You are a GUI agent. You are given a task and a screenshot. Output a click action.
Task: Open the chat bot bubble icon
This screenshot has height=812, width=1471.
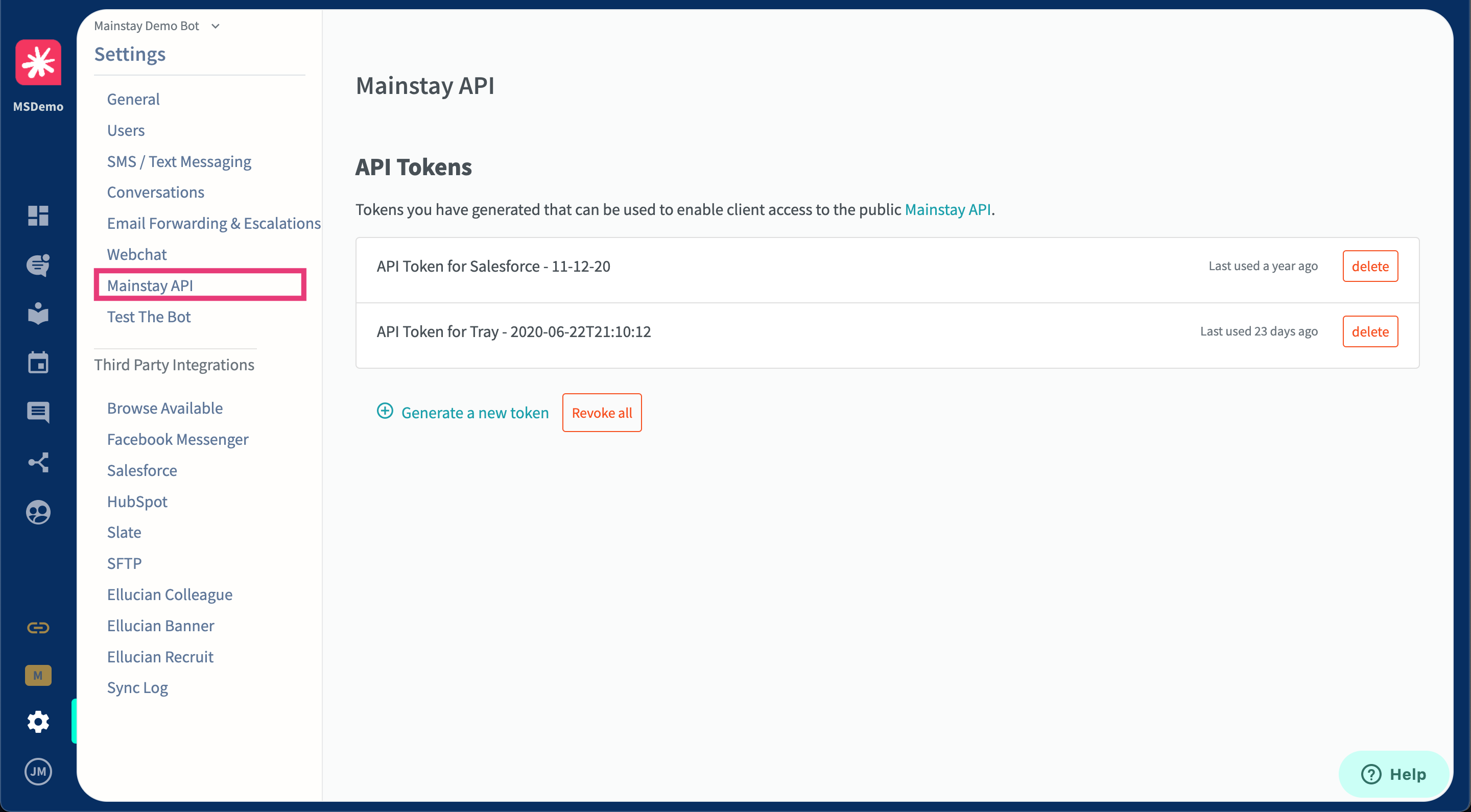[38, 265]
